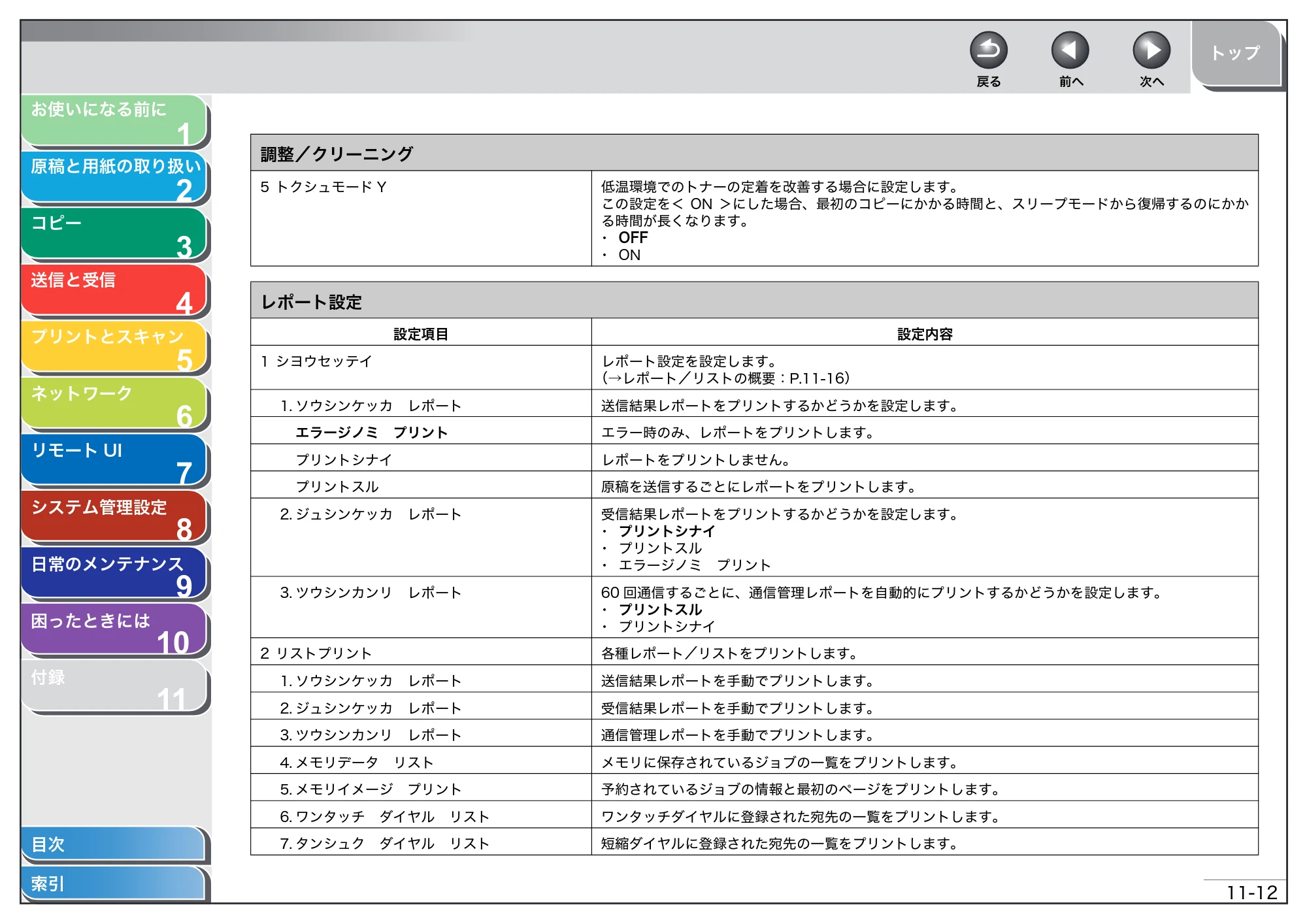Screen dimensions: 1307x924
Task: Open chapter 10 困ったときには
Action: click(x=114, y=631)
